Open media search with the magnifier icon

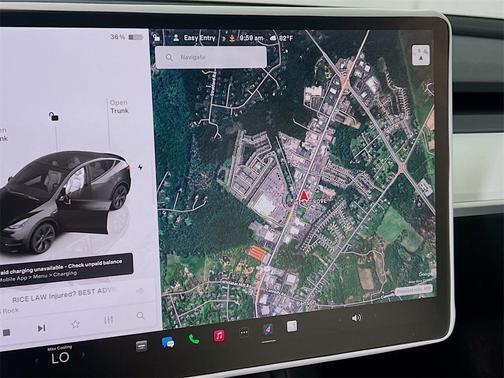click(141, 315)
